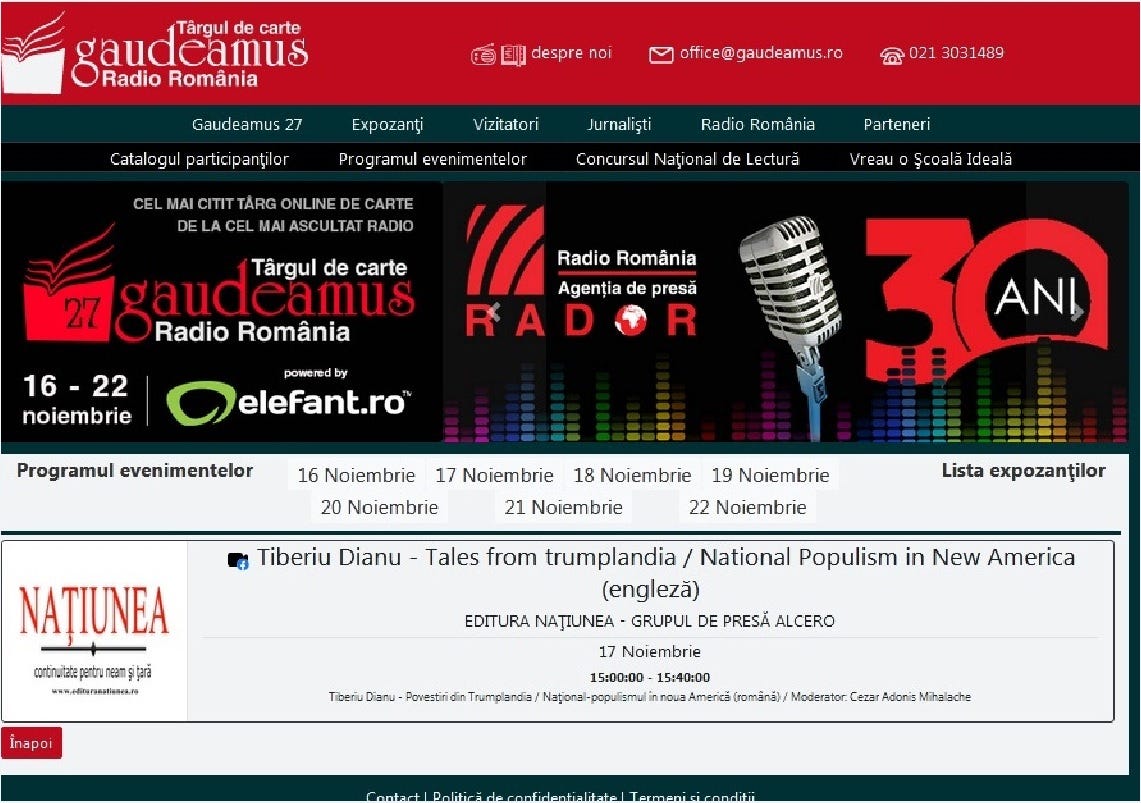This screenshot has width=1141, height=803.
Task: Click the Programul evenimentelor heading above event list
Action: 135,471
